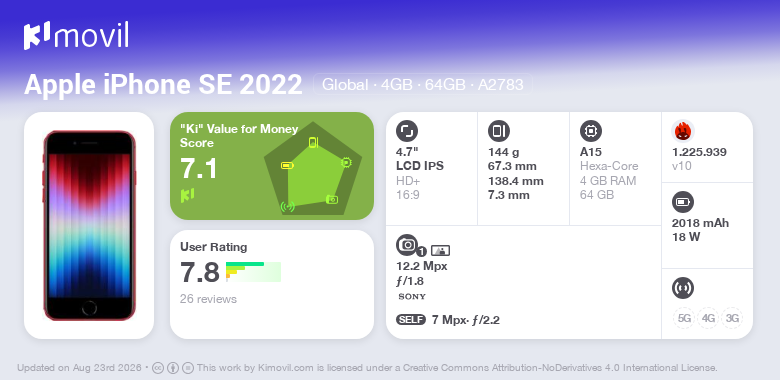Viewport: 780px width, 380px height.
Task: Click the small Ki logo under score
Action: [x=187, y=195]
